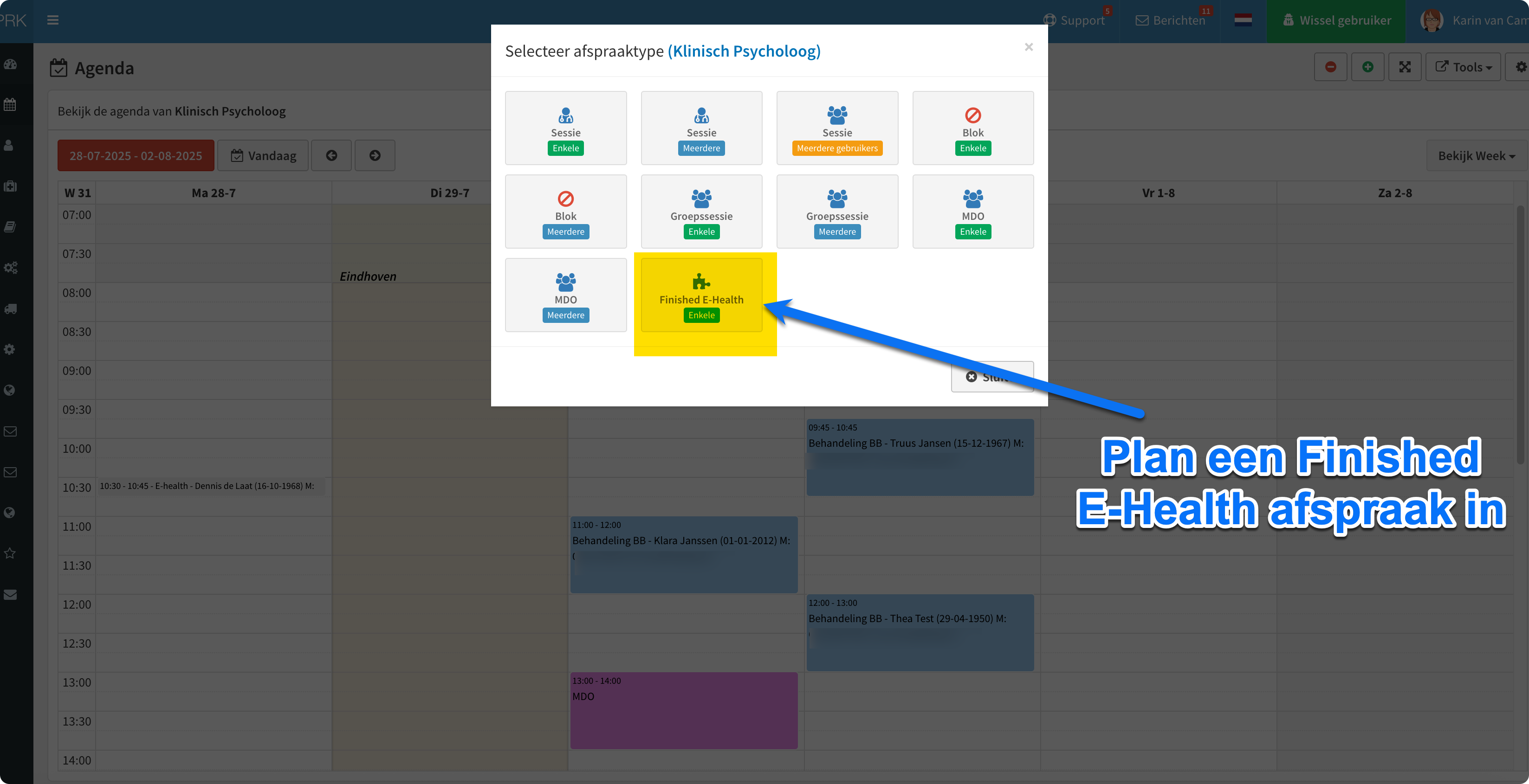Open the Thea Test 12:00 appointment
1529x784 pixels.
click(x=920, y=633)
